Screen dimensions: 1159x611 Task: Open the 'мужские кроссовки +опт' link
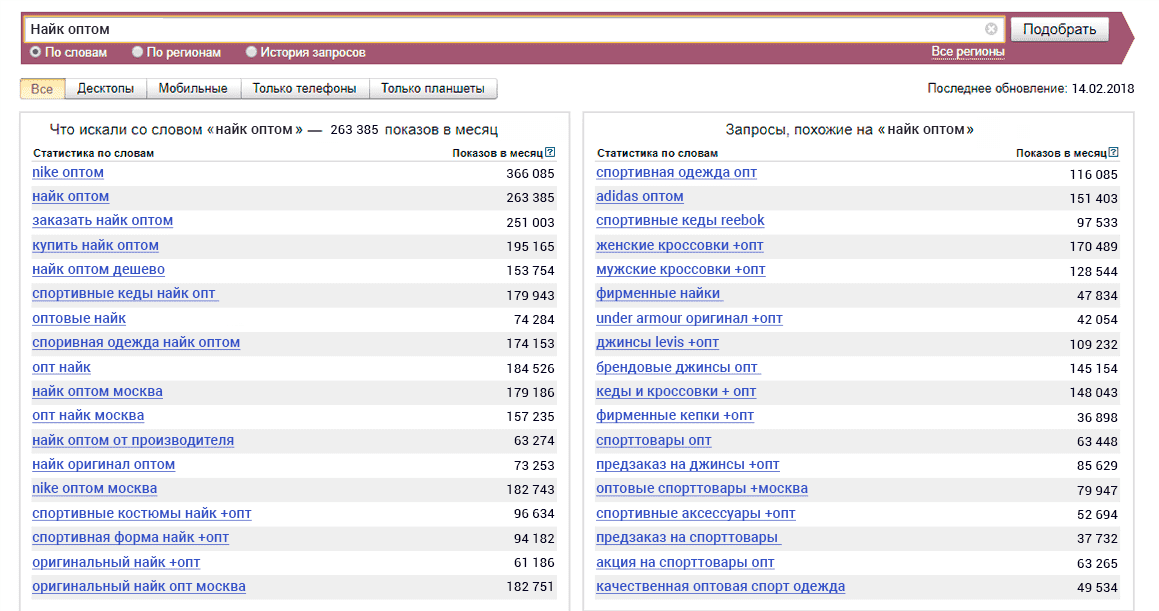681,270
